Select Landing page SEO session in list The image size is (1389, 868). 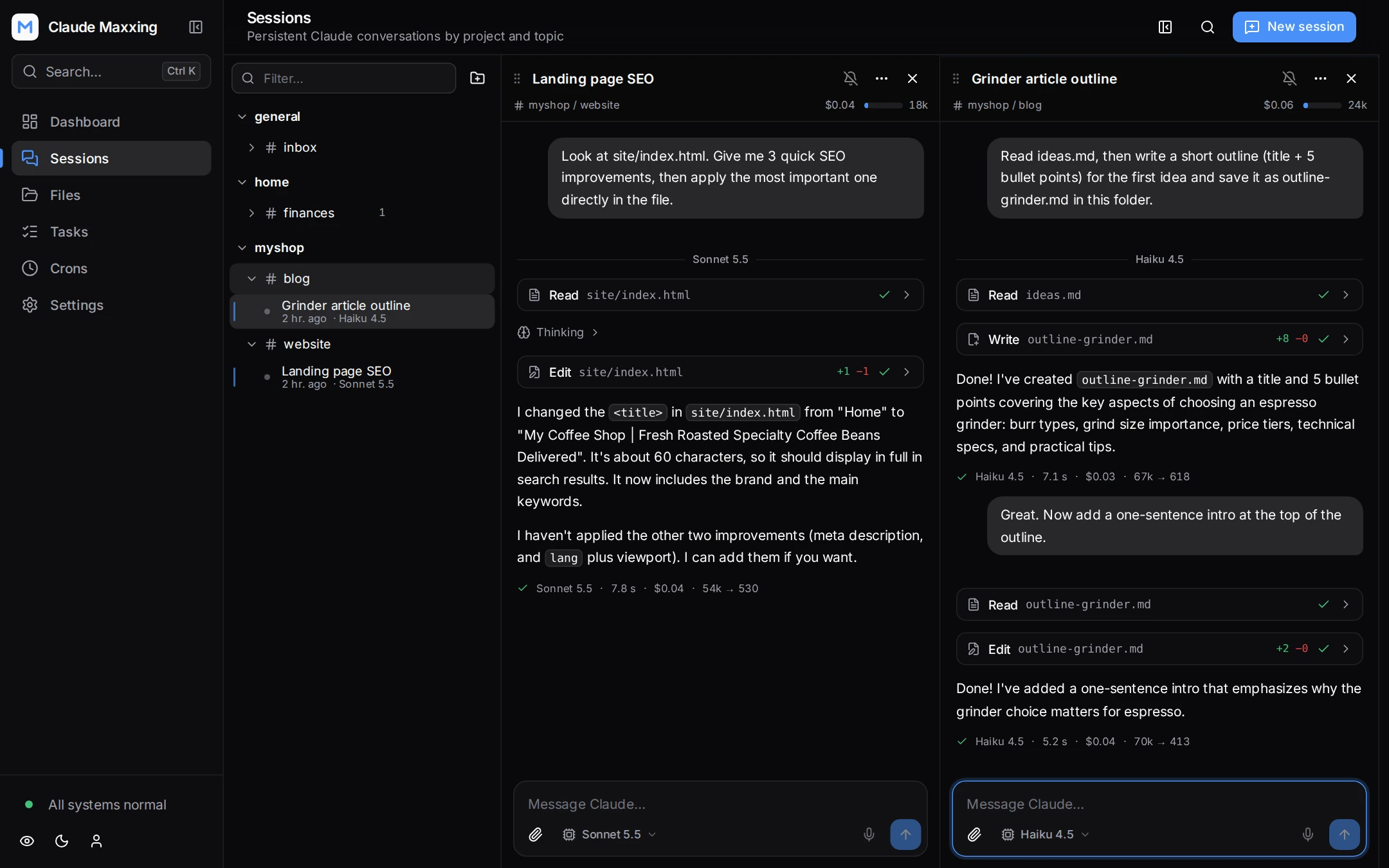tap(362, 377)
